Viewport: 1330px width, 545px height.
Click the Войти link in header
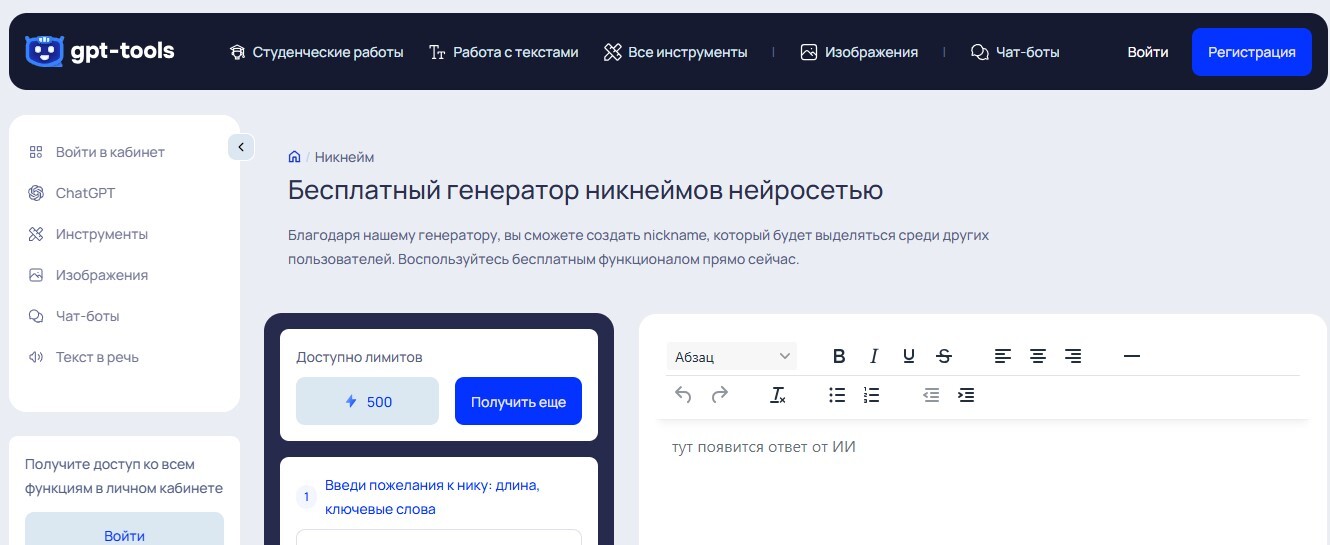click(1148, 52)
